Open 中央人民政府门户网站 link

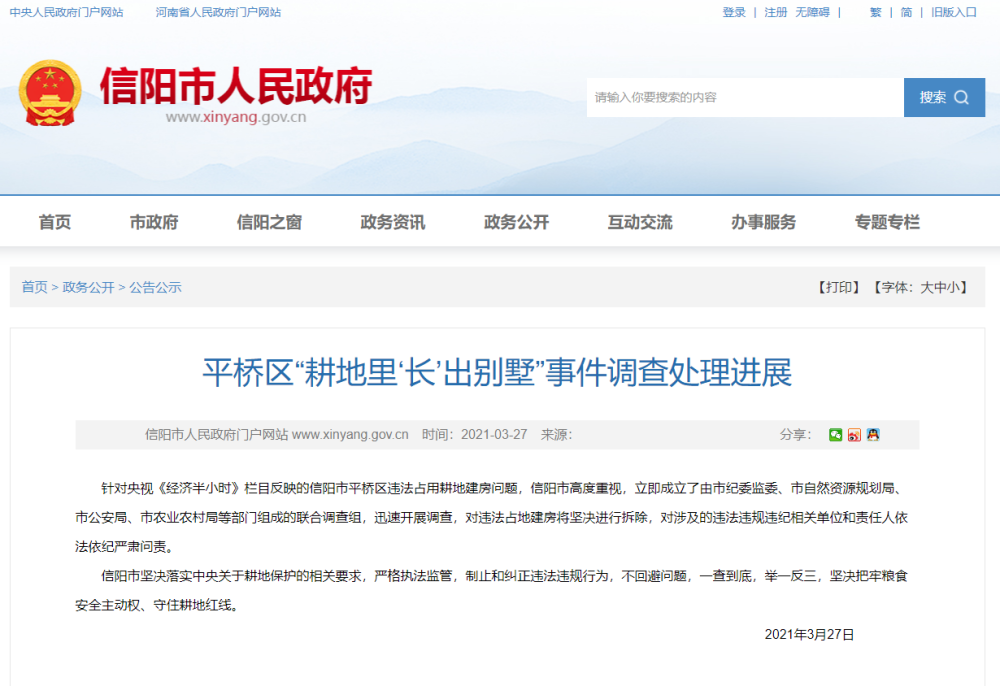pos(66,12)
